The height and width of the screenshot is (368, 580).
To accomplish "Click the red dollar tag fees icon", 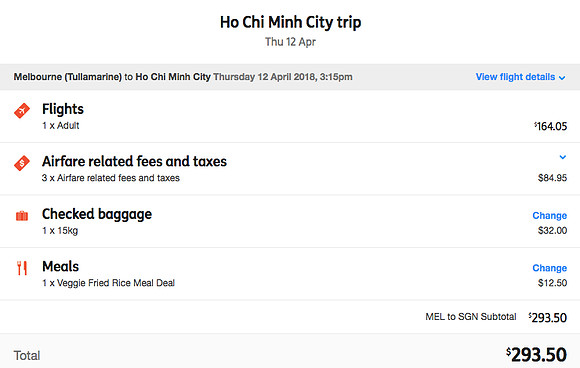I will 22,163.
